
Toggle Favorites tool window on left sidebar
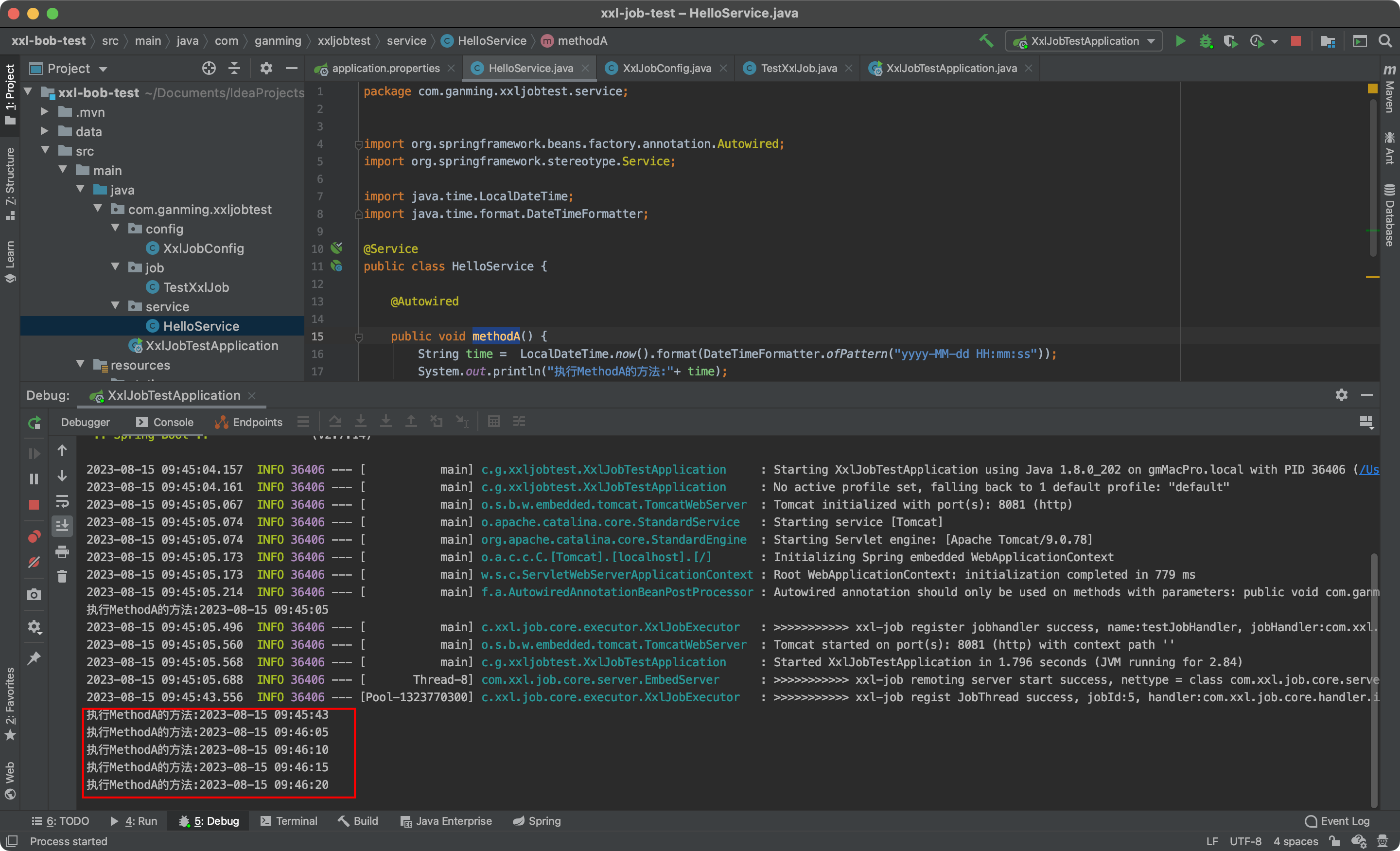point(10,704)
